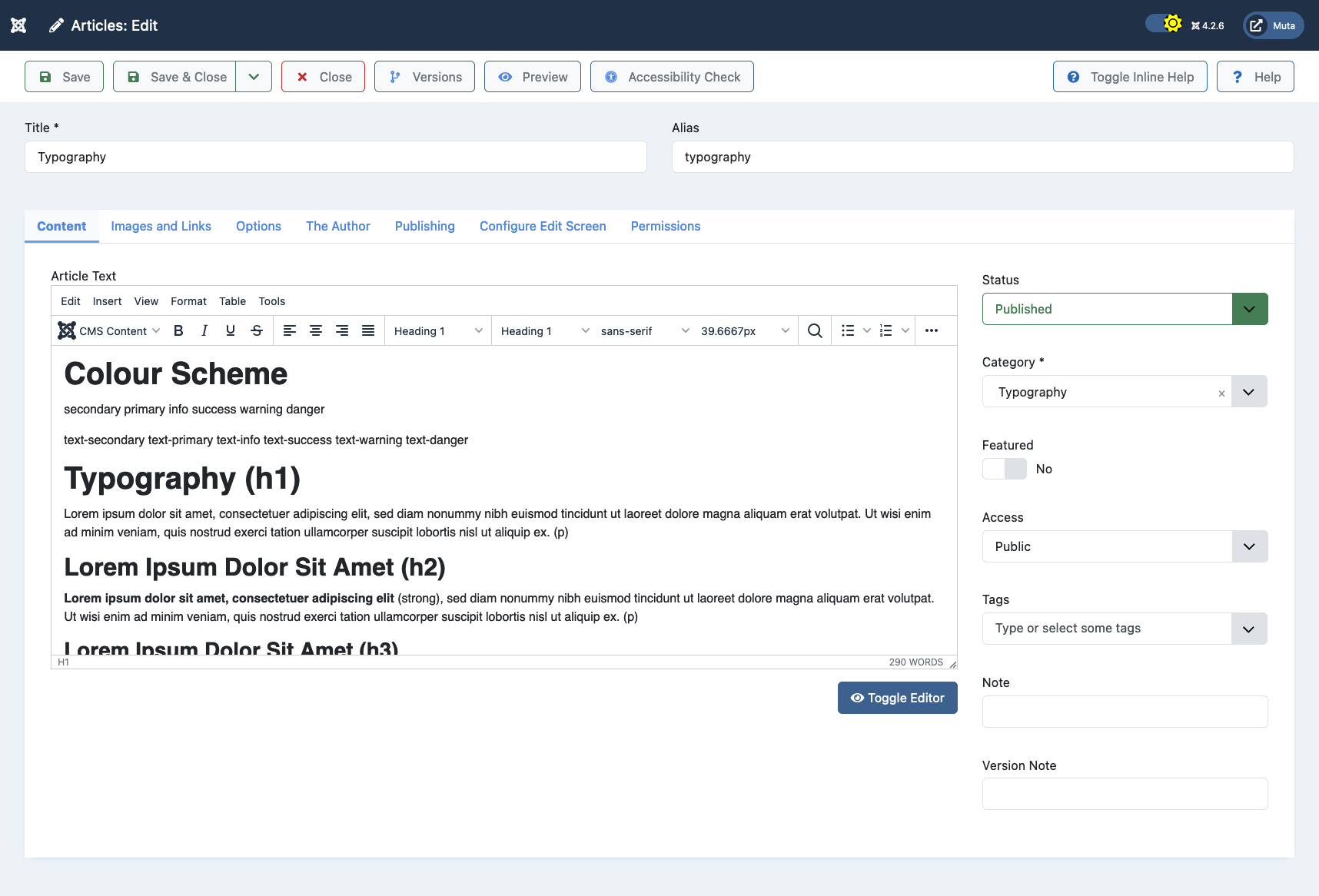Show more toolbar options ellipsis
The image size is (1319, 896).
[x=932, y=330]
